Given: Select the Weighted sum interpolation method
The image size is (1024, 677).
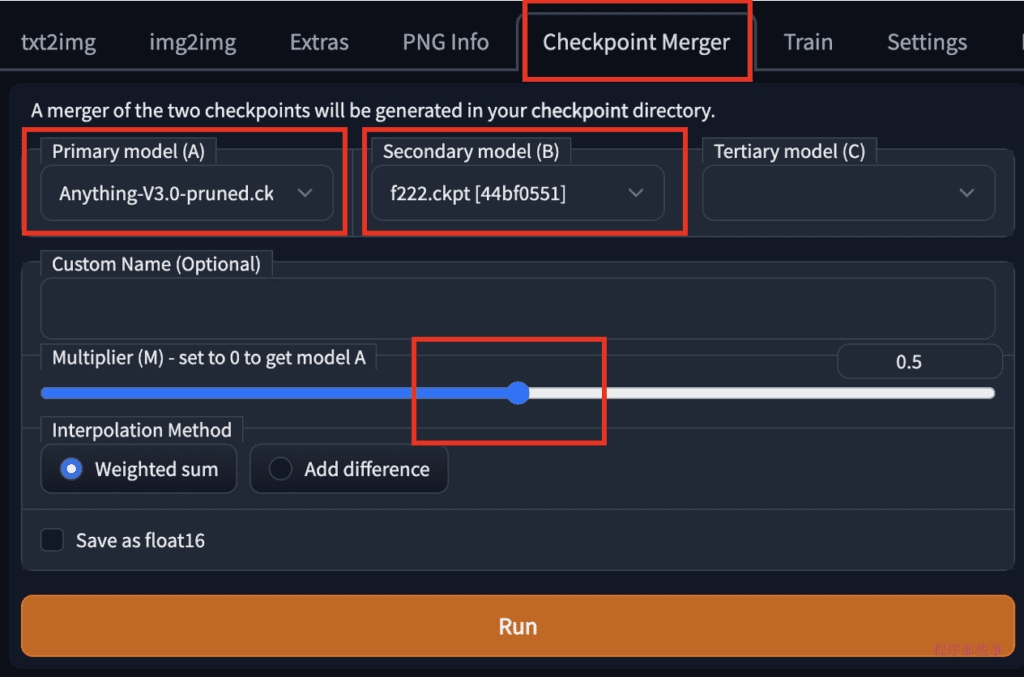Looking at the screenshot, I should (x=71, y=469).
